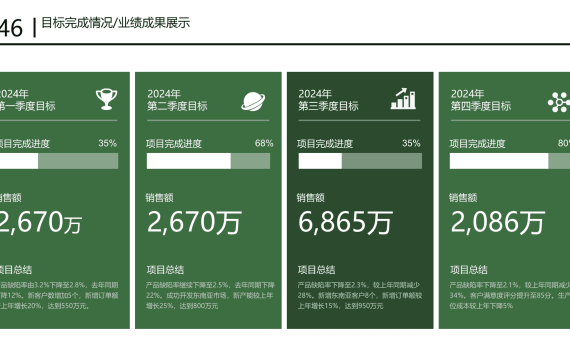570x360 pixels.
Task: Select 2024年 label in fourth quarter card
Action: 467,94
